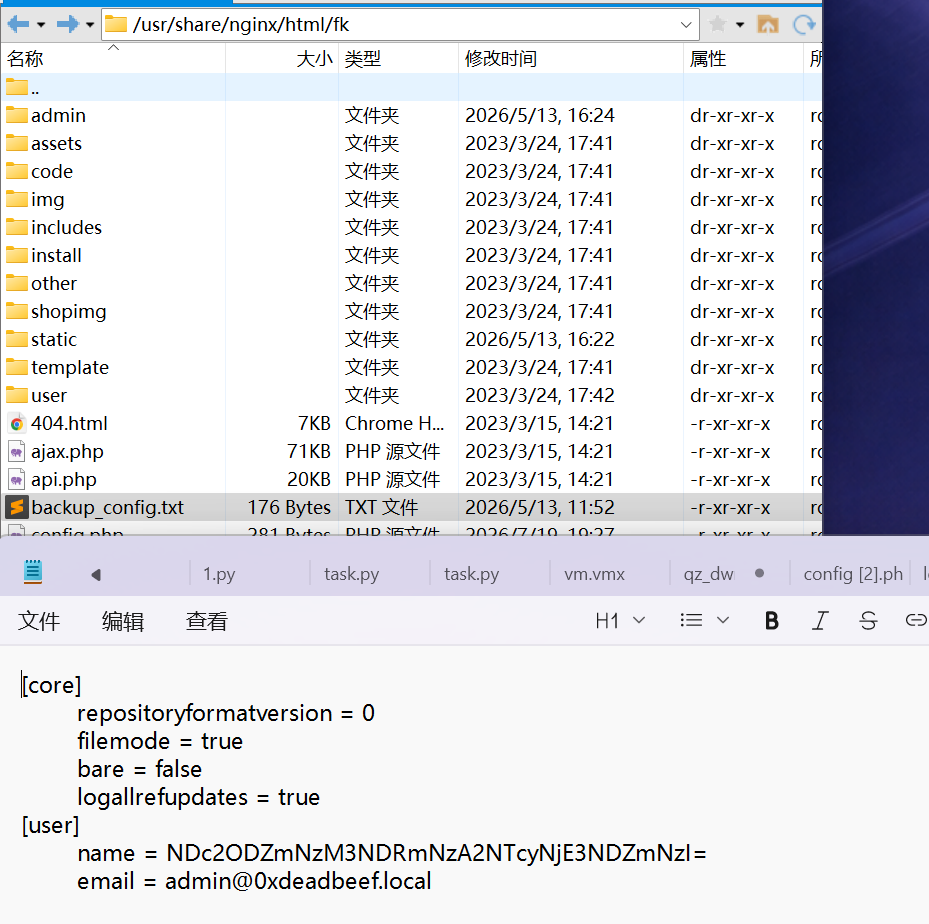Select the template folder
The height and width of the screenshot is (924, 929).
(70, 368)
